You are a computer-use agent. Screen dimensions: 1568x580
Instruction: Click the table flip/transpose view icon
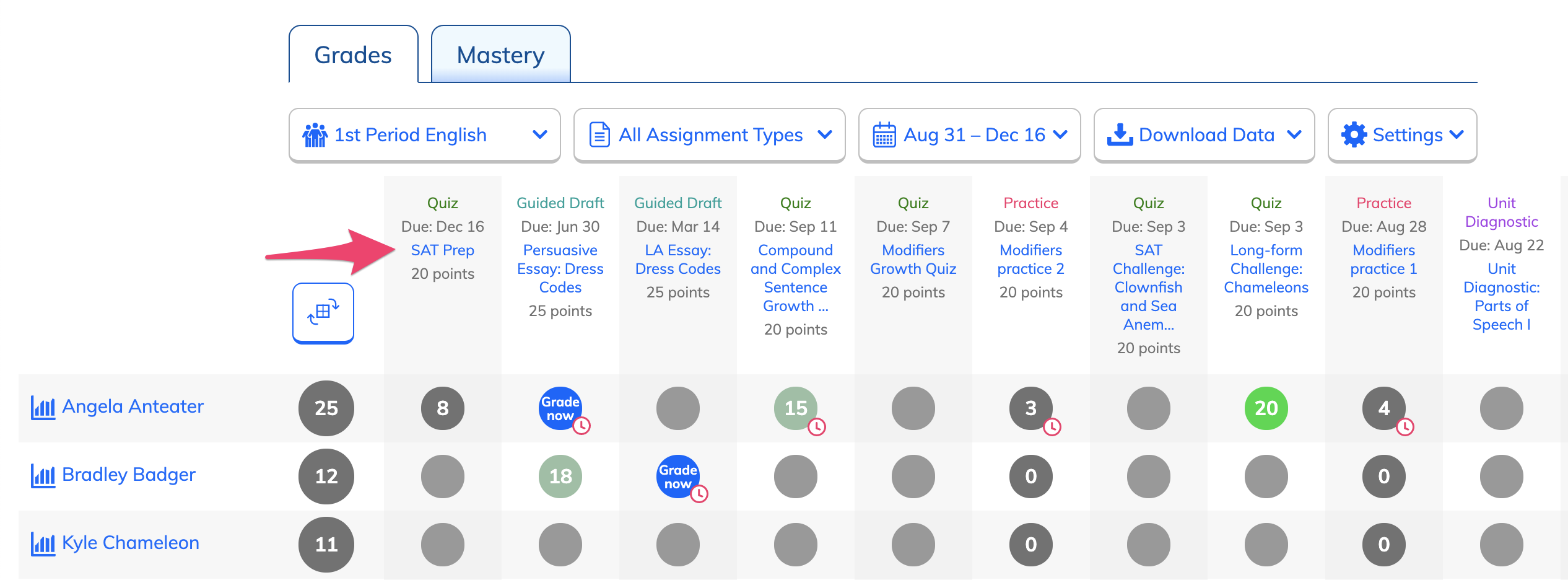click(323, 312)
